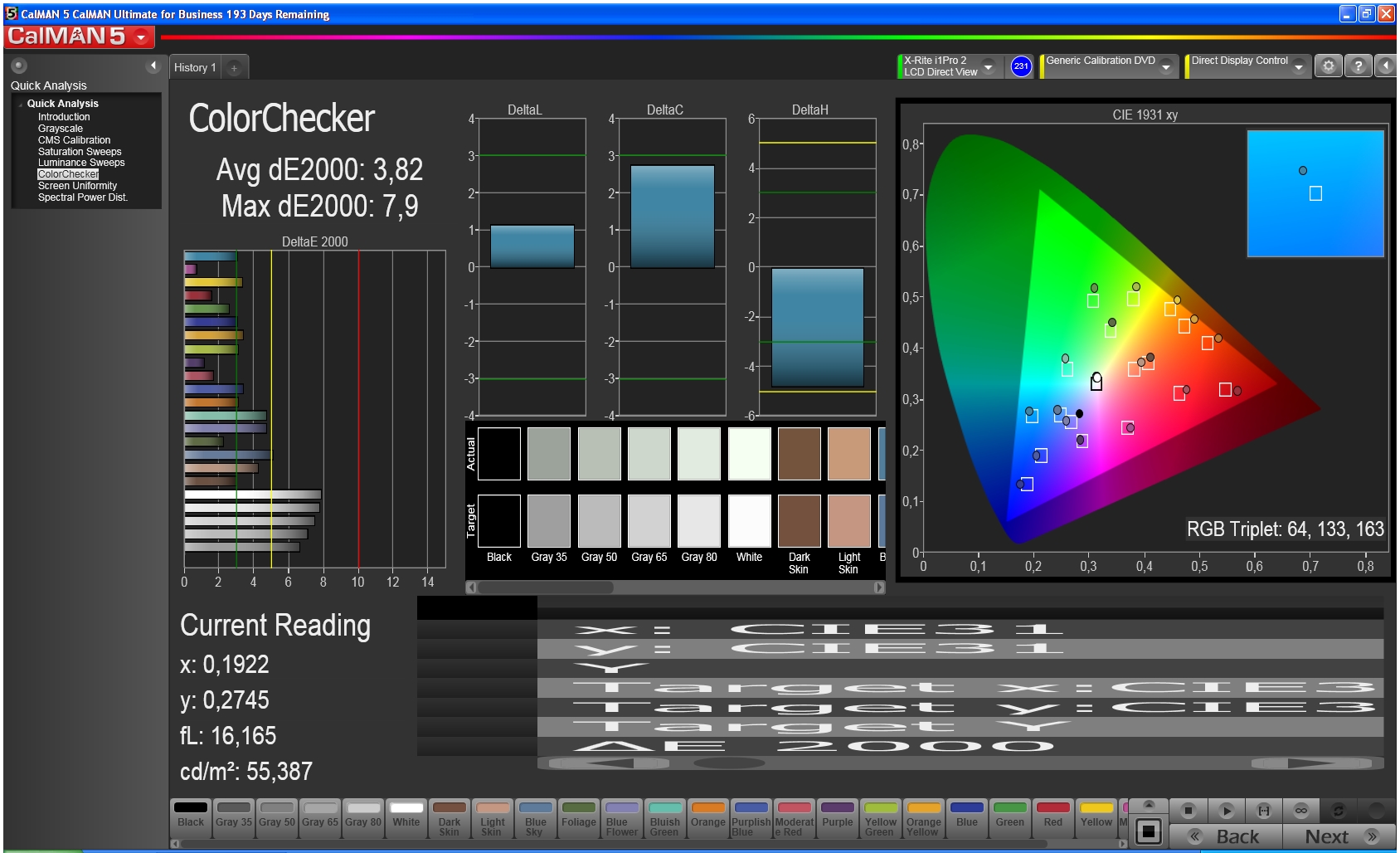Select the Dark Skin patch button
Screen dimensions: 1400x853
tap(450, 818)
